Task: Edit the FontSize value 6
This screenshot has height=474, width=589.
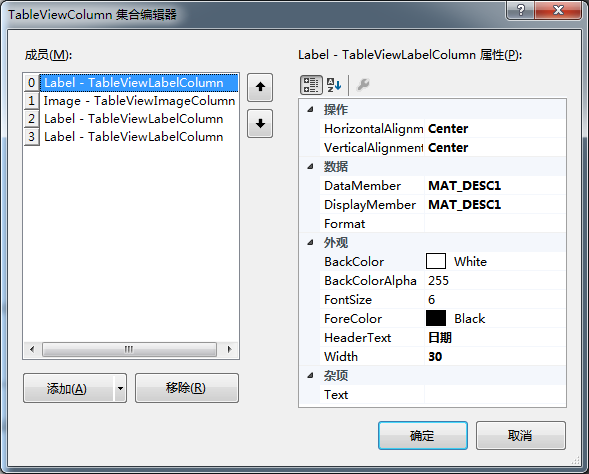Action: pos(495,299)
